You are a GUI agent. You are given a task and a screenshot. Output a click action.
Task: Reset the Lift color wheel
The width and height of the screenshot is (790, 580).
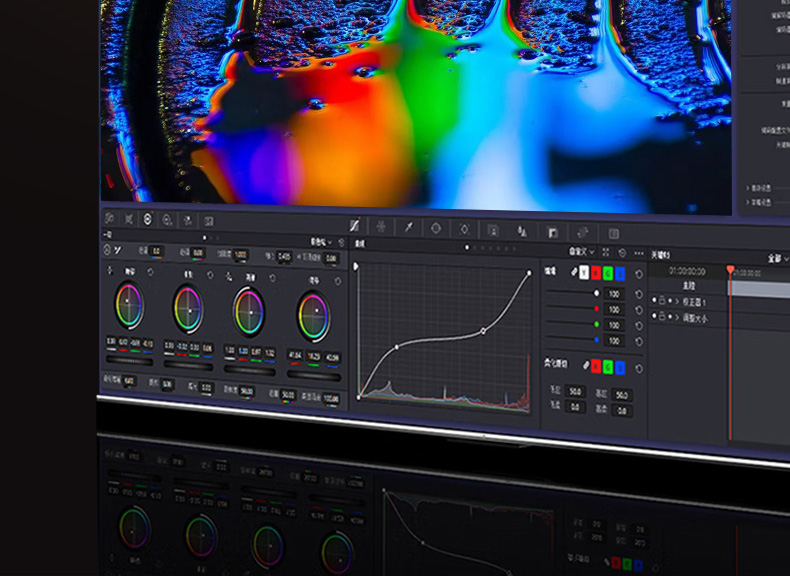pyautogui.click(x=150, y=271)
